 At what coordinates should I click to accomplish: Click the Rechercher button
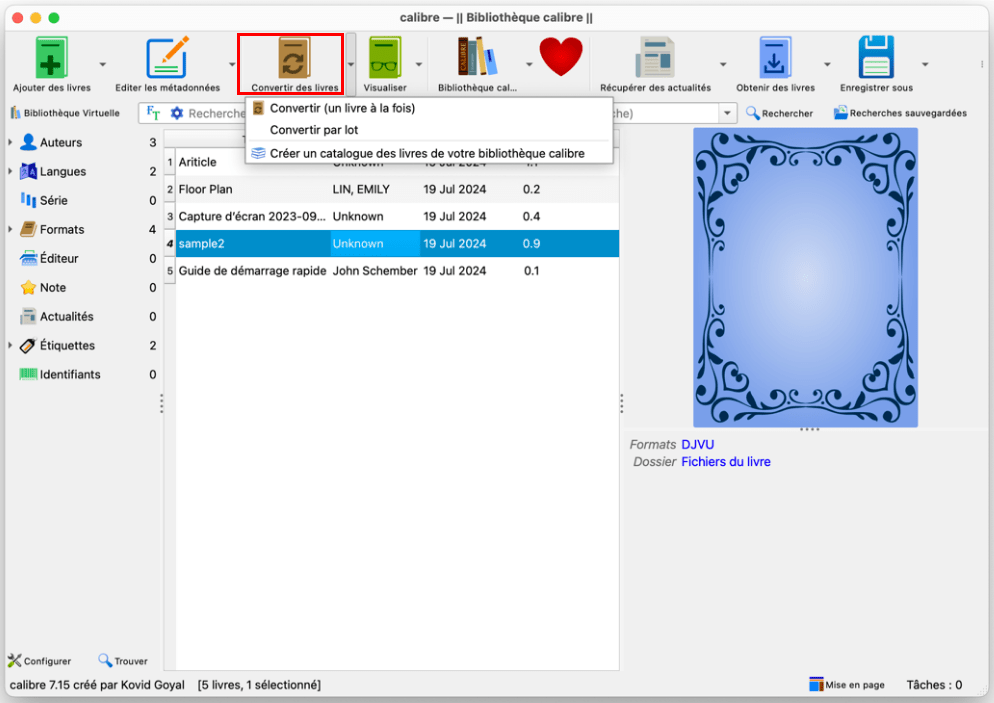[779, 113]
